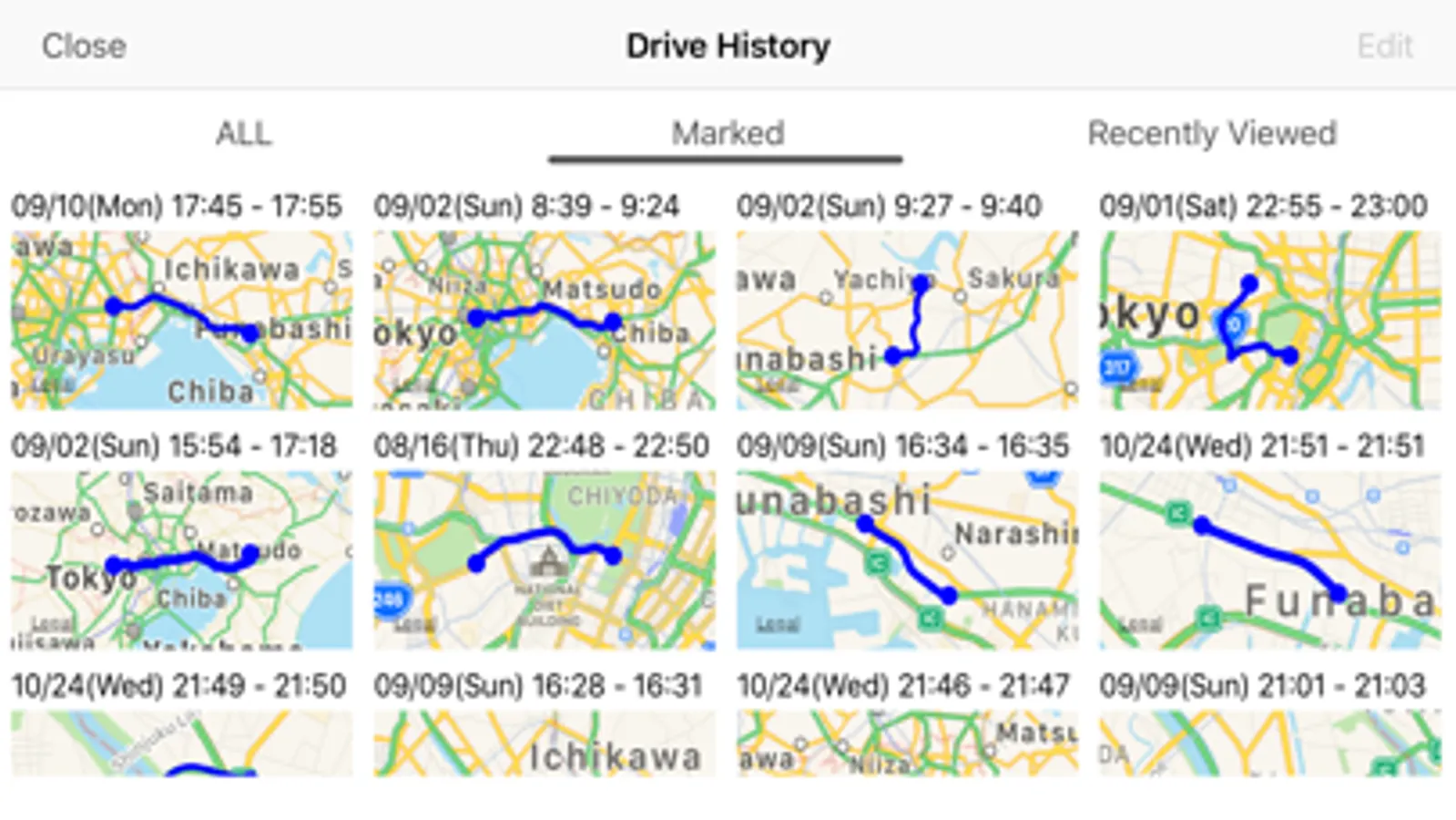Open 09/02(Sun) 8:39 - 9:24 drive map
The width and height of the screenshot is (1456, 820).
click(x=545, y=320)
